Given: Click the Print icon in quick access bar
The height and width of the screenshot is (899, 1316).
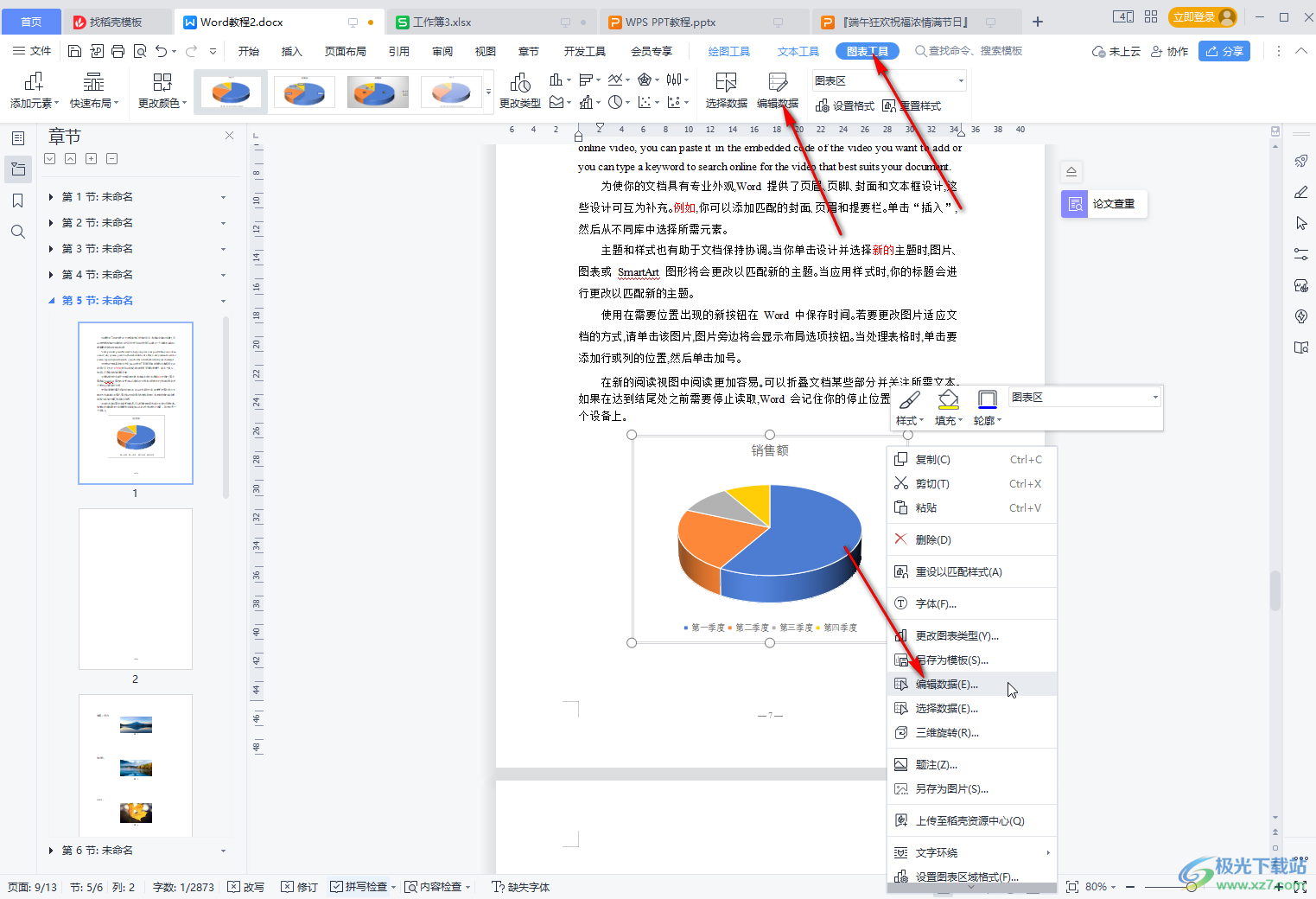Looking at the screenshot, I should (x=118, y=51).
